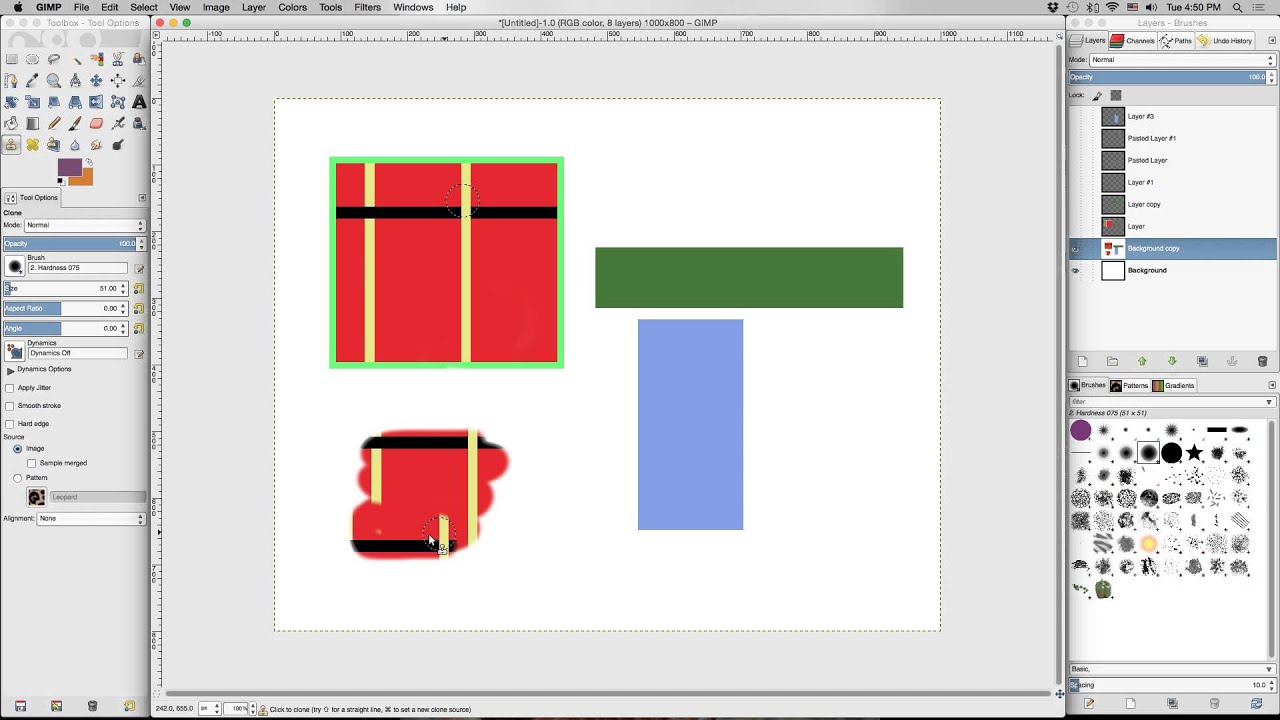1280x720 pixels.
Task: Select the Ellipse Select tool
Action: click(32, 59)
